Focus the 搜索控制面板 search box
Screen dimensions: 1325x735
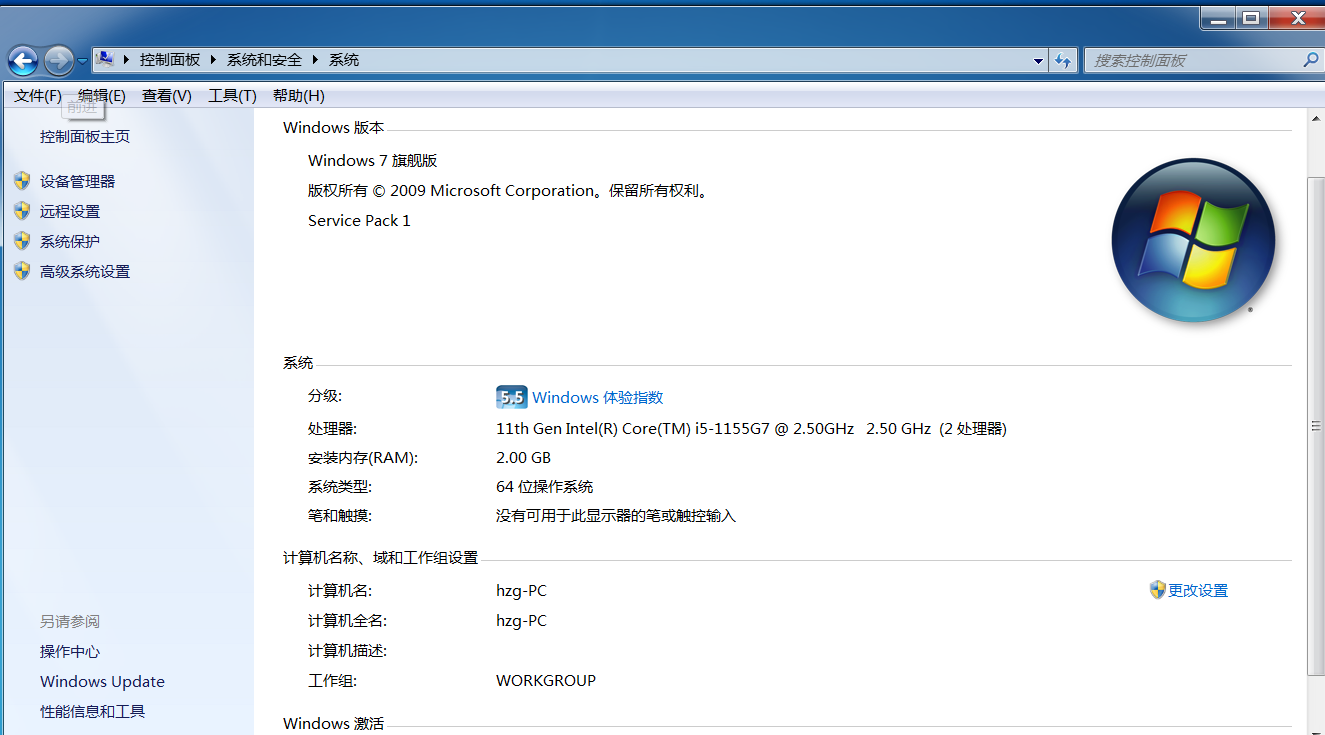[x=1193, y=61]
